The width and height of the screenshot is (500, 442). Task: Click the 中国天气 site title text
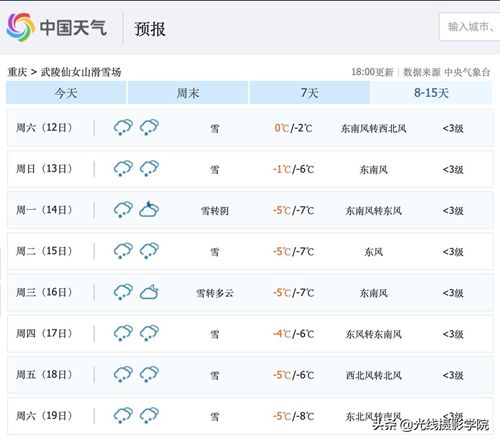click(73, 27)
